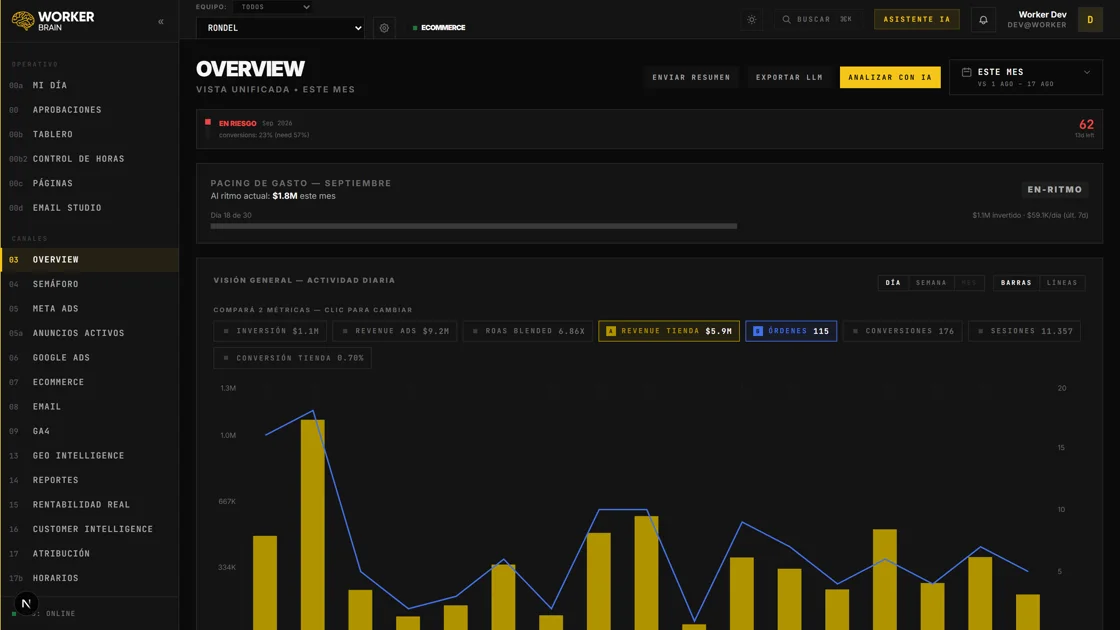Click the En Riesgo red status indicator

(x=208, y=122)
